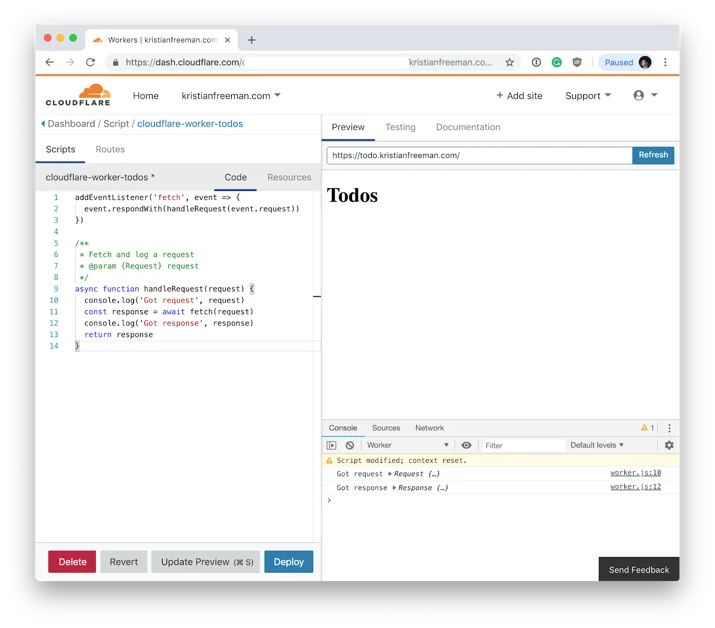Go to Dashboard breadcrumb link
The width and height of the screenshot is (715, 628).
click(x=71, y=124)
